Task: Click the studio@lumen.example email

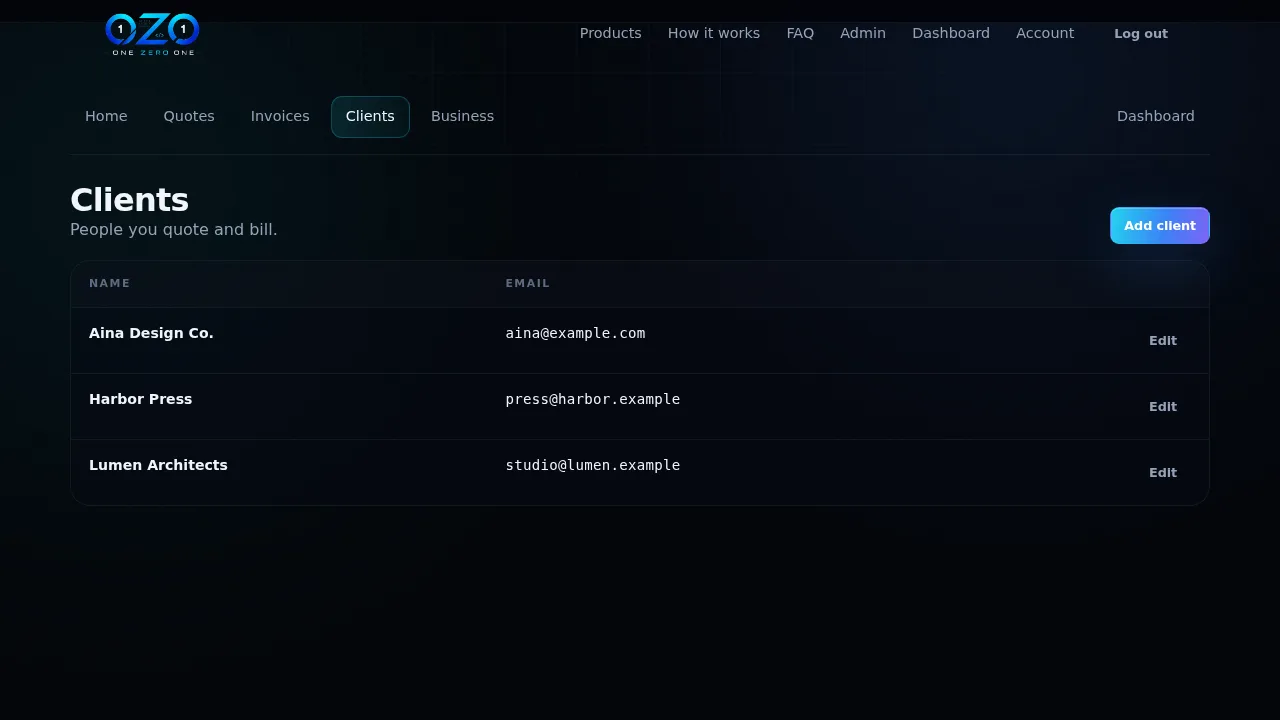Action: pyautogui.click(x=593, y=465)
